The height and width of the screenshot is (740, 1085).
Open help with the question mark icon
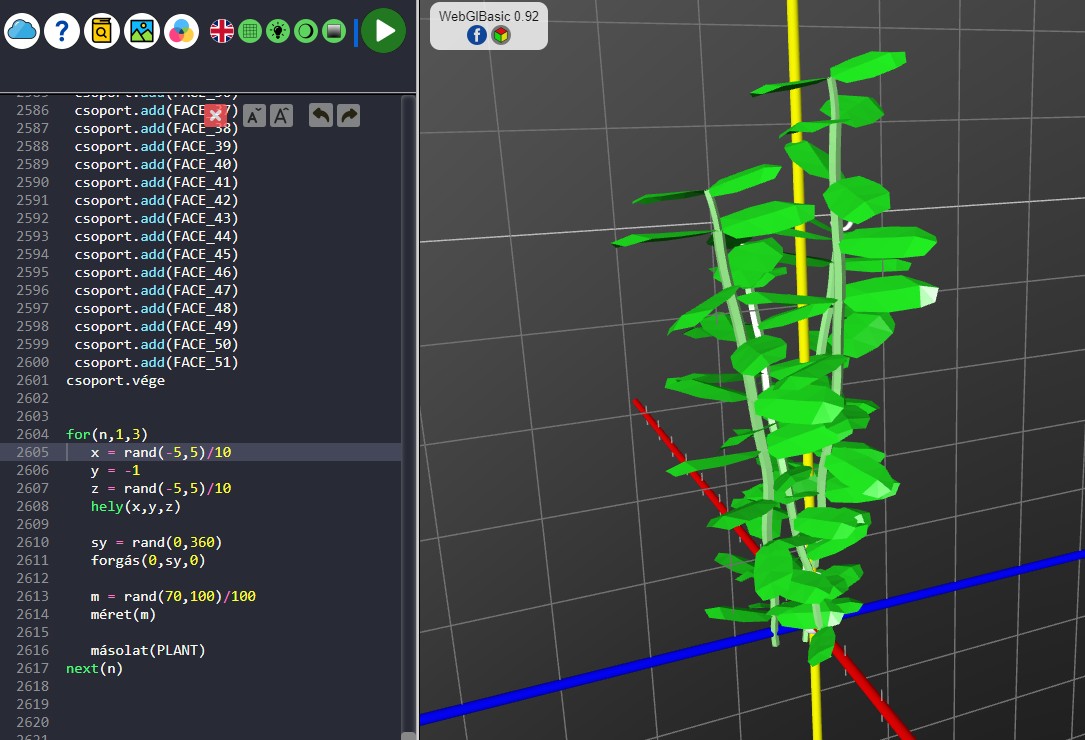point(62,31)
